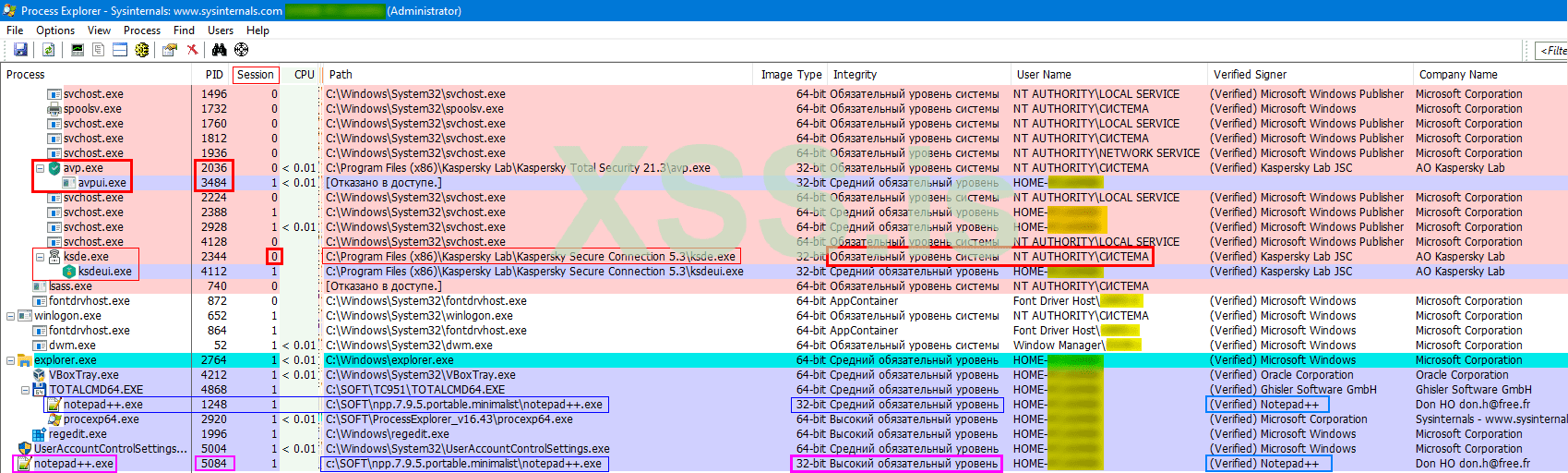Collapse the avp.exe tree node
The width and height of the screenshot is (1568, 473).
point(40,168)
